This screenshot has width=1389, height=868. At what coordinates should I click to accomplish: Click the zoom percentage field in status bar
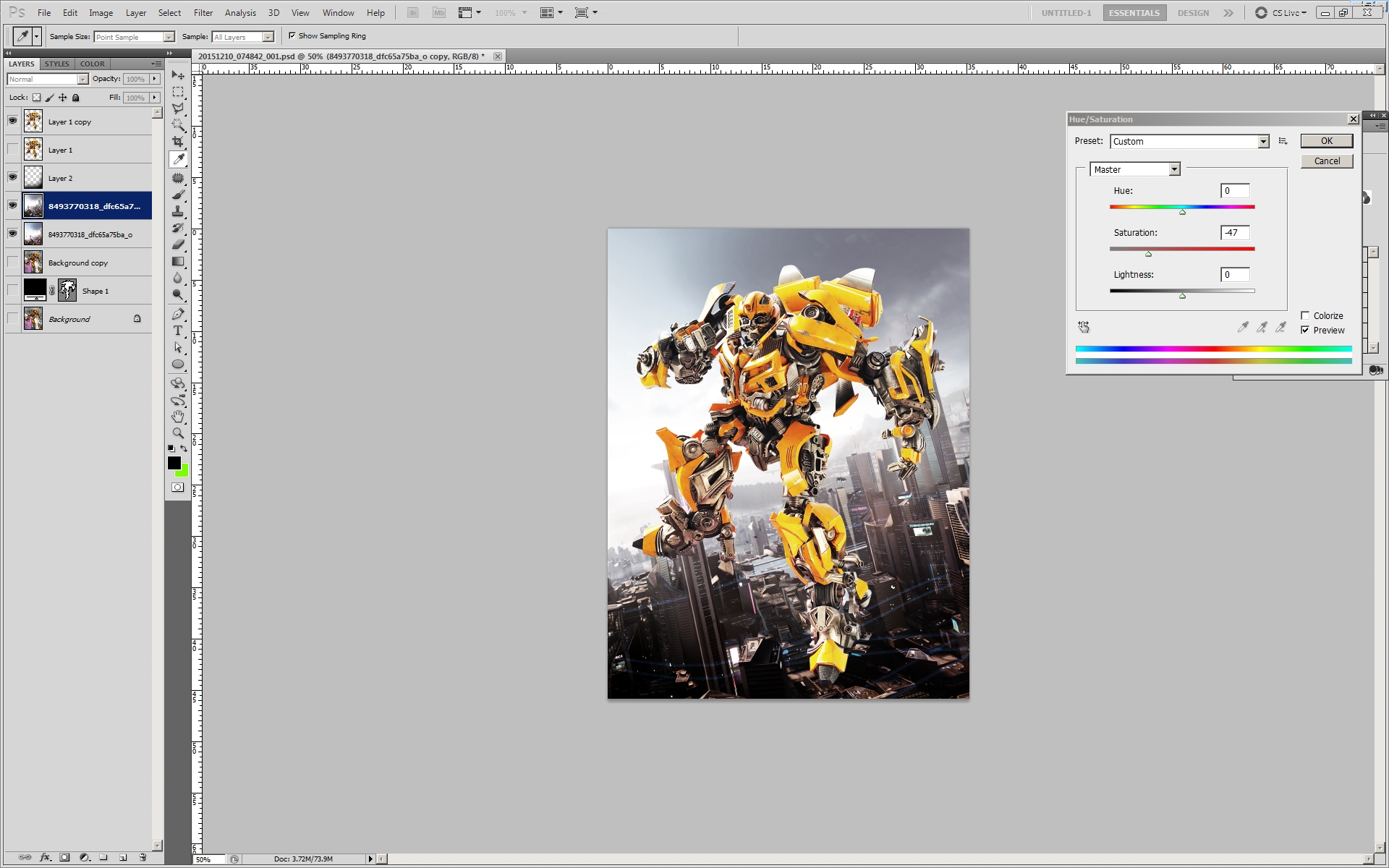[210, 859]
